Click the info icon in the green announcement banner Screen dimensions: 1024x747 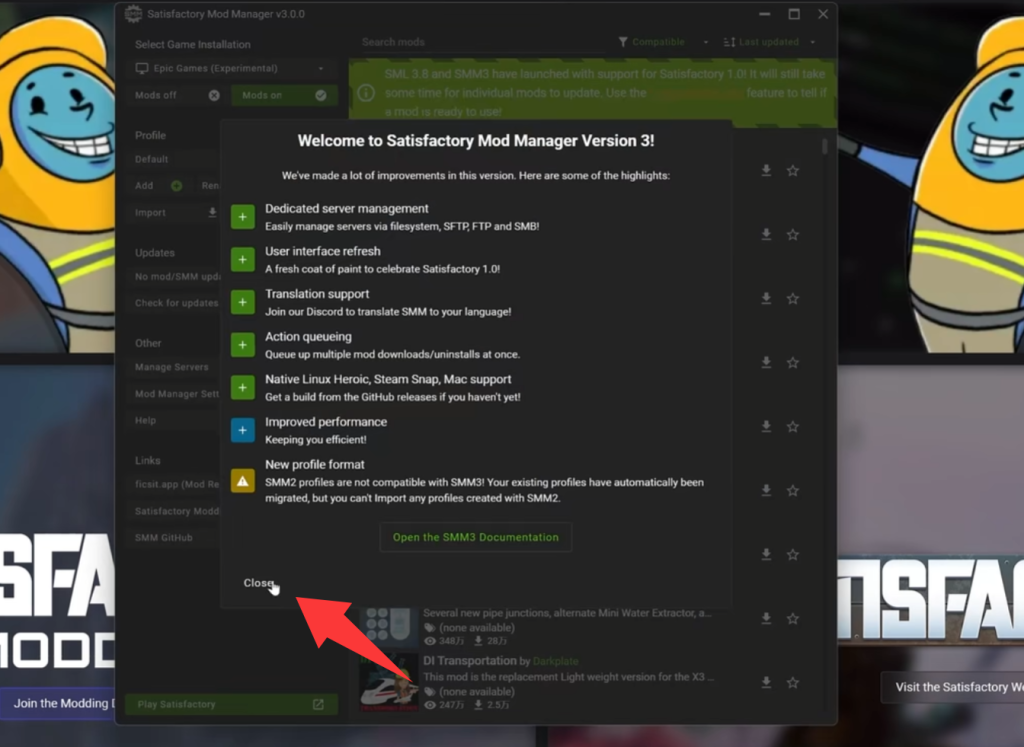pos(366,93)
